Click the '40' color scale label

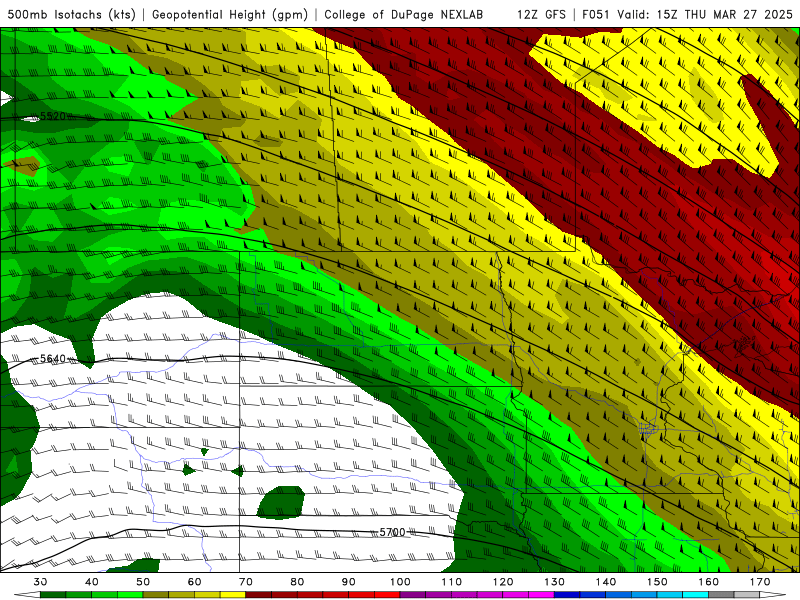(92, 582)
